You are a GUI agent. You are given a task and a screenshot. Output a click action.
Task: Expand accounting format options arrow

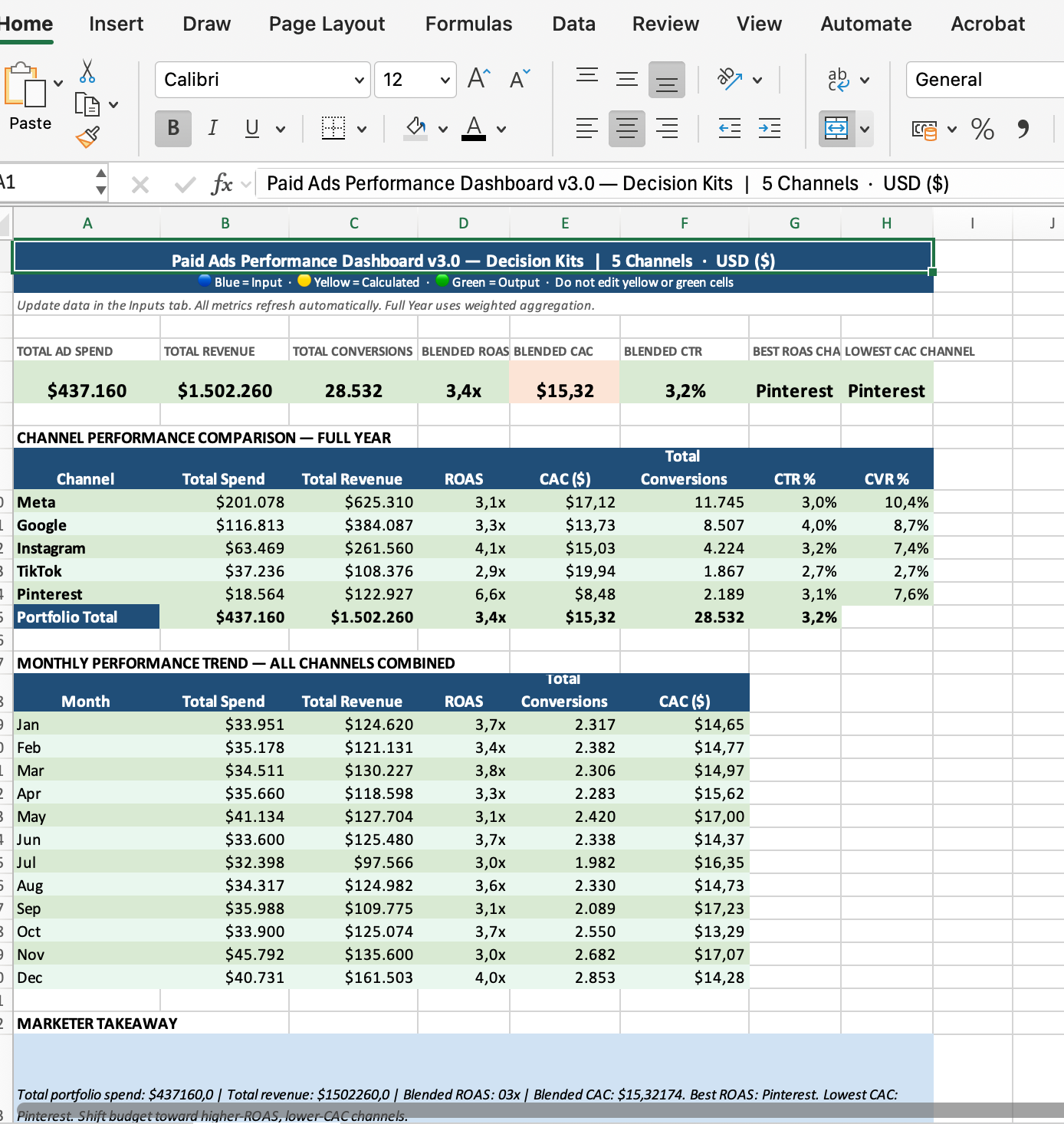pos(952,129)
